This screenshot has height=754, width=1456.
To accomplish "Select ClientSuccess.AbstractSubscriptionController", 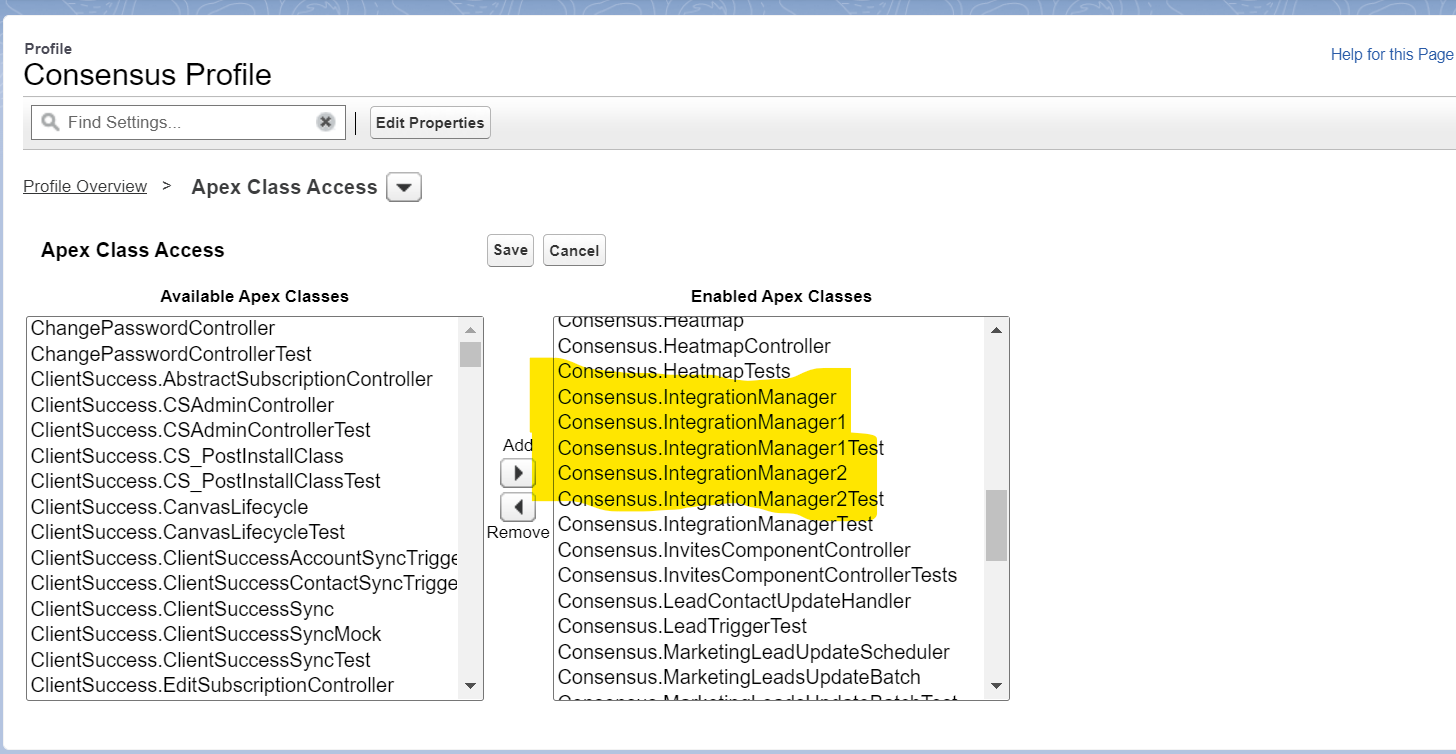I will [242, 379].
